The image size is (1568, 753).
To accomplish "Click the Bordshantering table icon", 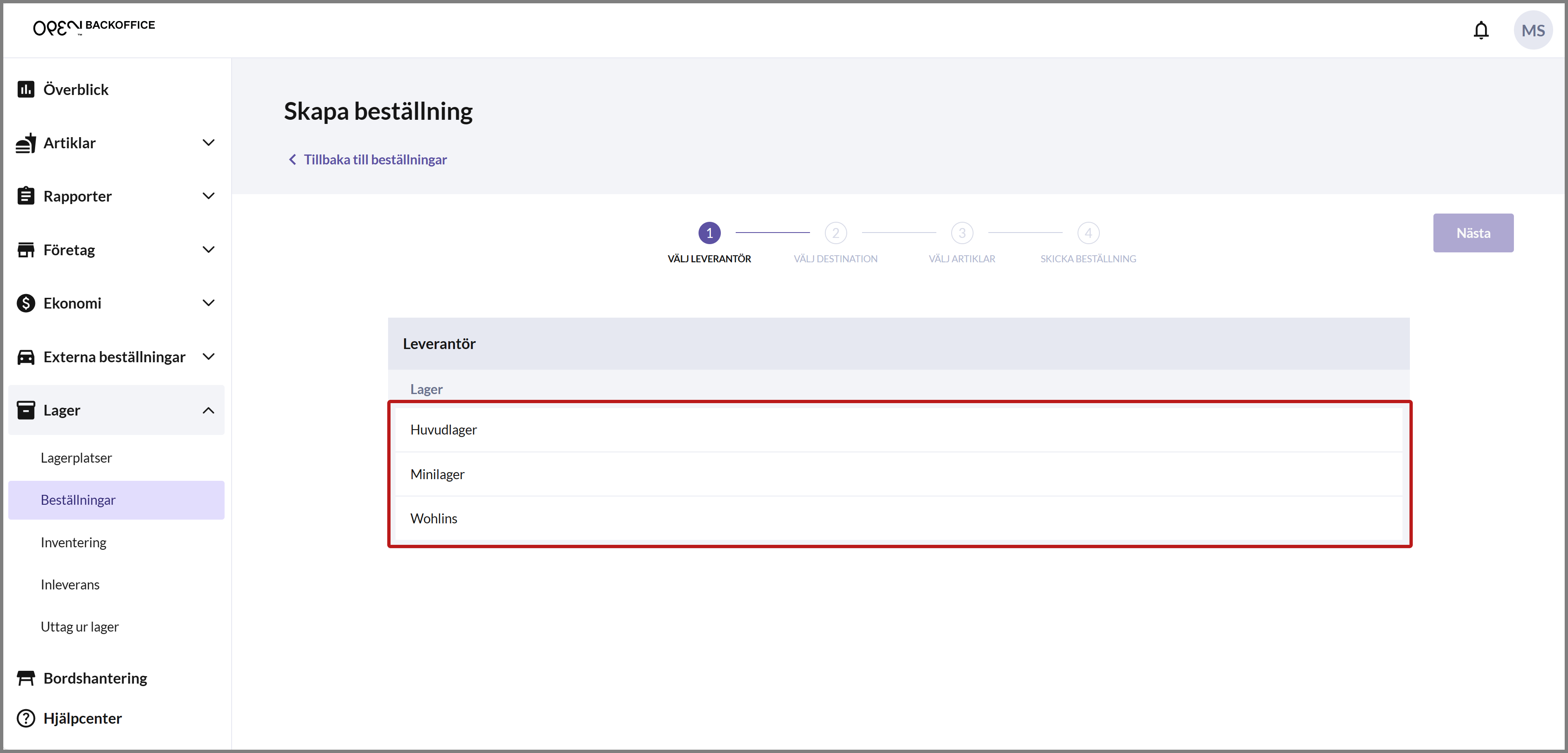I will point(26,678).
